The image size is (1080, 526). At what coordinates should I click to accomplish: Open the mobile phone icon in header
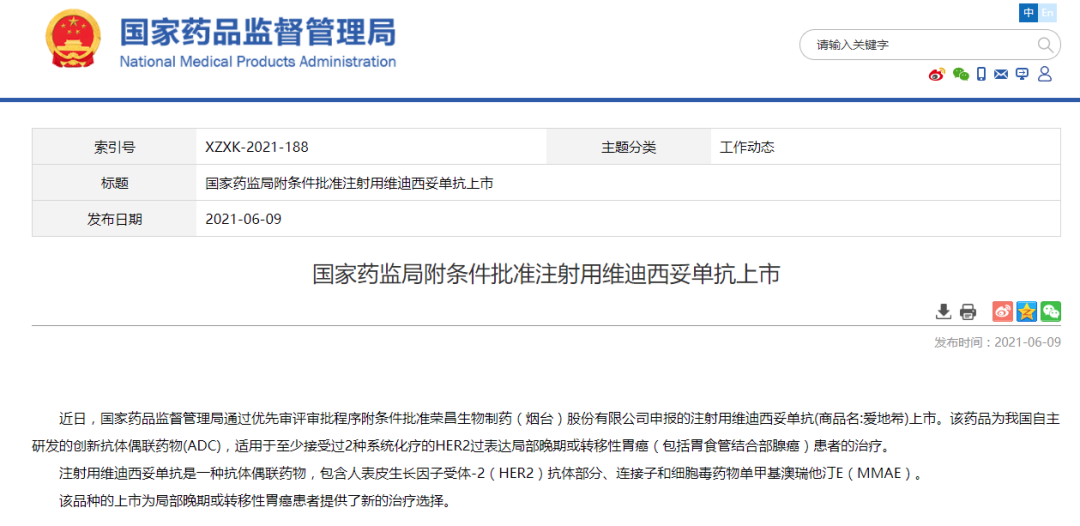coord(982,74)
